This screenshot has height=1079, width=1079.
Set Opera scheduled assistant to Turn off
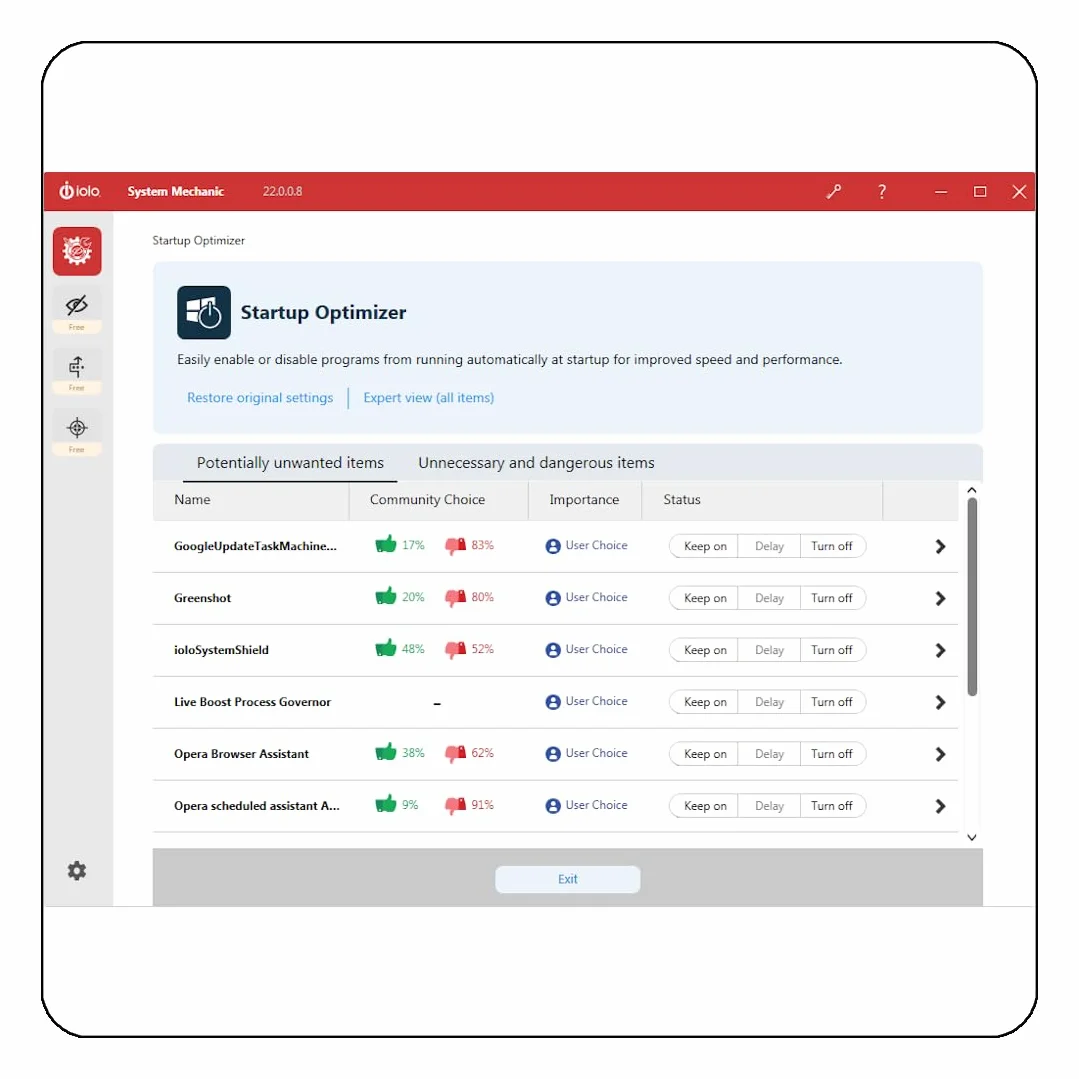tap(832, 806)
